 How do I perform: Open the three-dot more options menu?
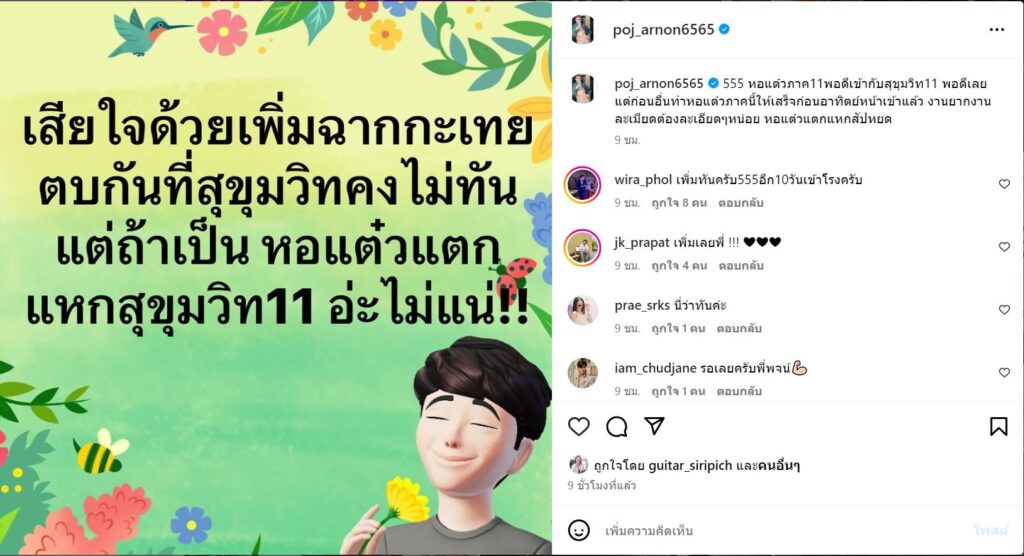click(x=996, y=29)
